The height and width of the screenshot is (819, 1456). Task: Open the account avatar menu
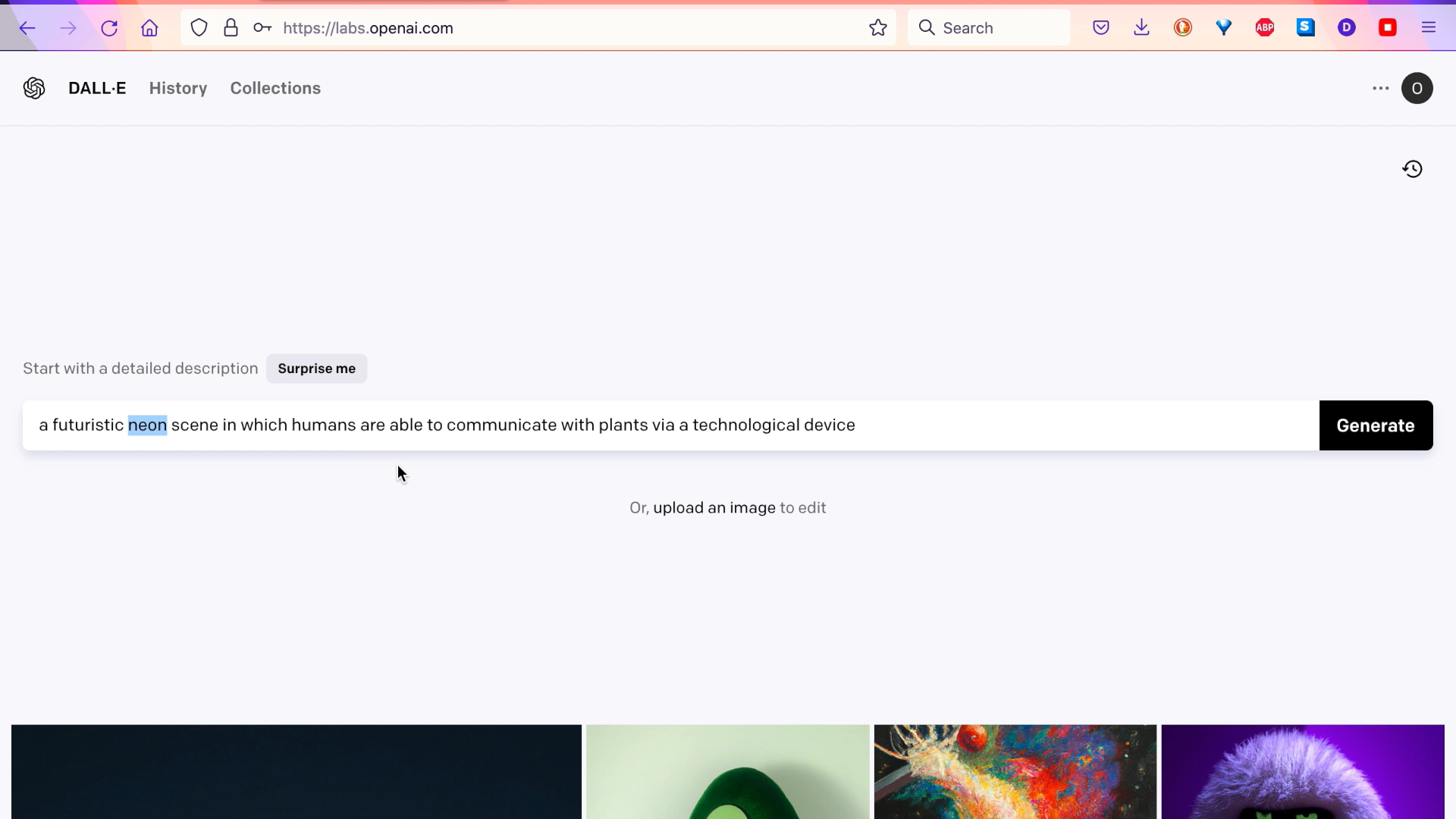[1417, 88]
